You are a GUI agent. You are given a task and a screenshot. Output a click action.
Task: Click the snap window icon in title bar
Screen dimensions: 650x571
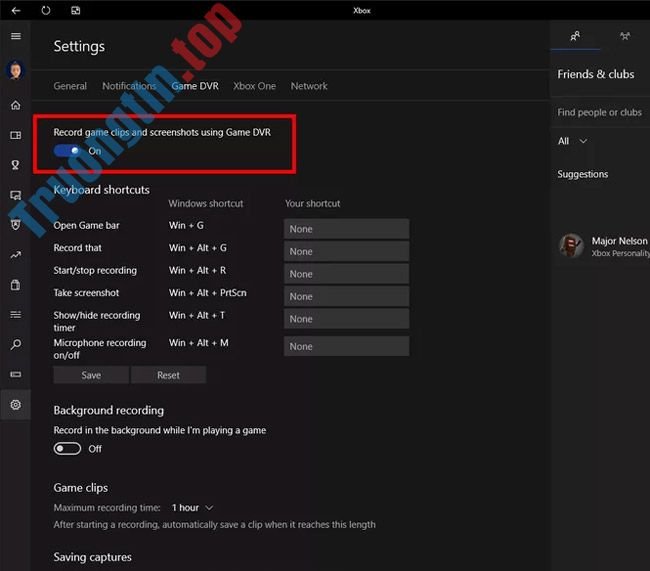point(75,10)
